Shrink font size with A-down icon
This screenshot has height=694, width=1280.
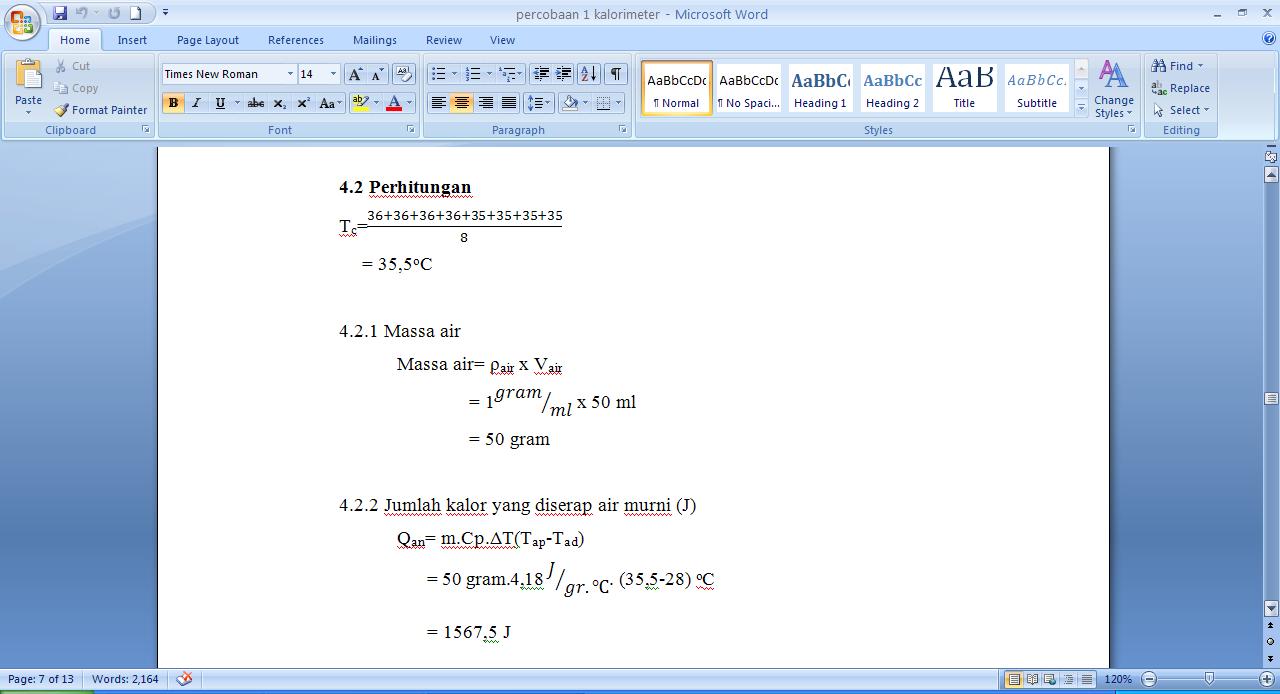pos(377,74)
